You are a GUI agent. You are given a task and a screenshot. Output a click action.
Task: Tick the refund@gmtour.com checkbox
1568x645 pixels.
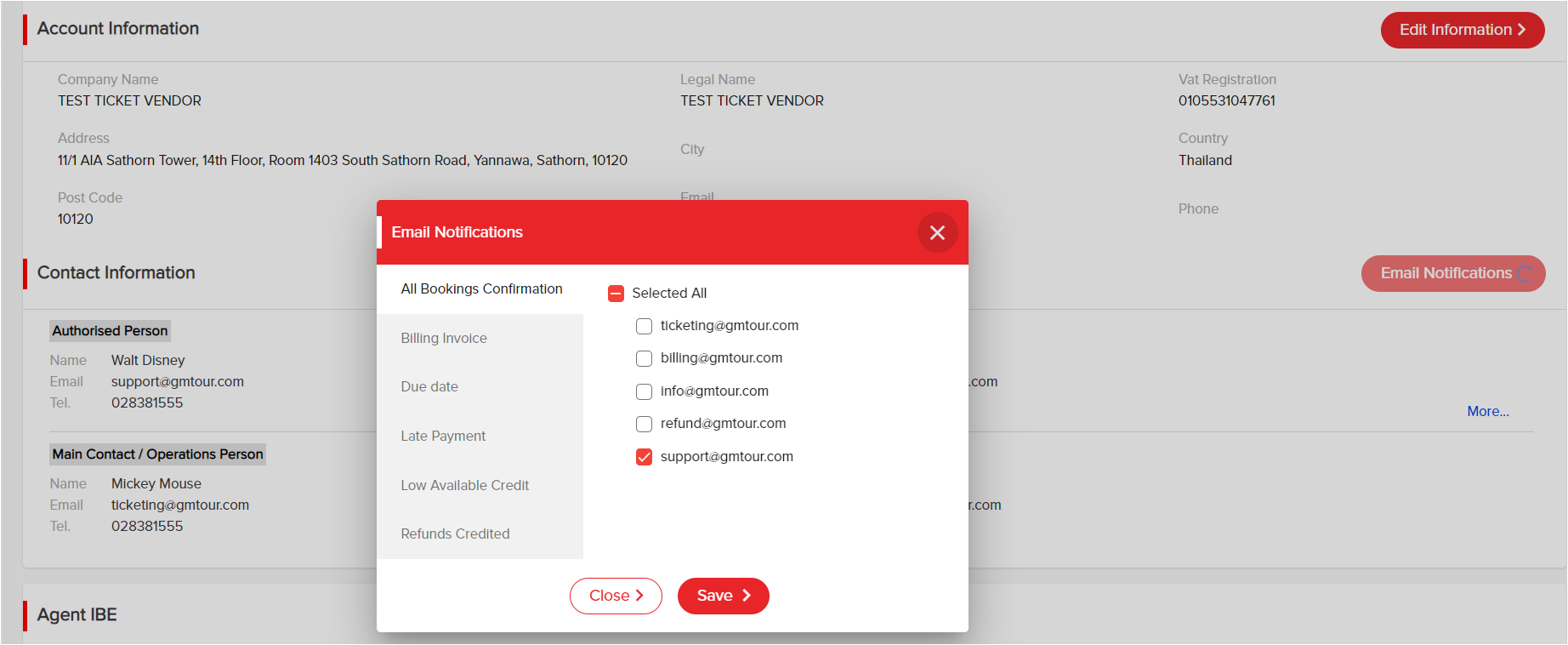644,424
